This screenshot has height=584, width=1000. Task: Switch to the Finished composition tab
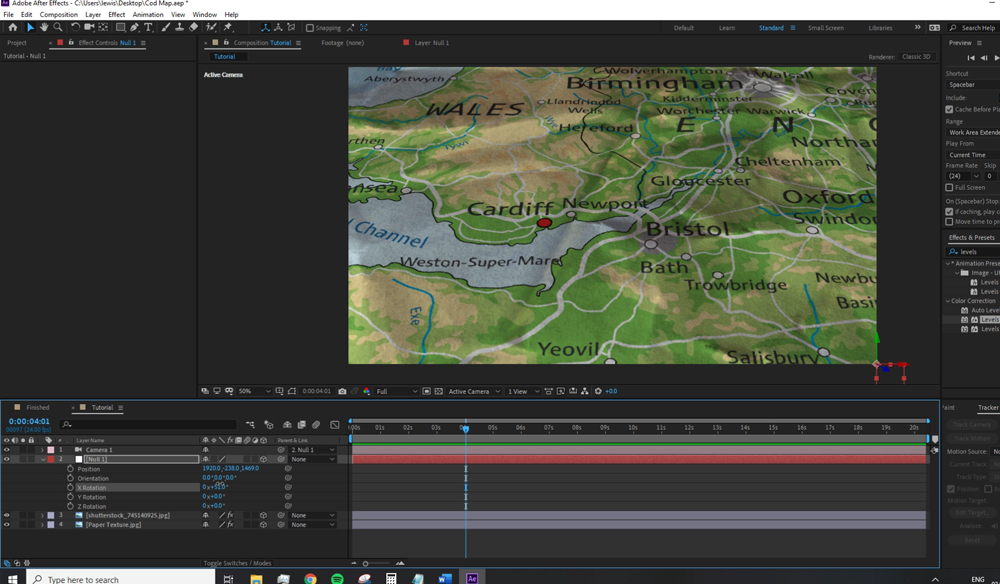38,407
